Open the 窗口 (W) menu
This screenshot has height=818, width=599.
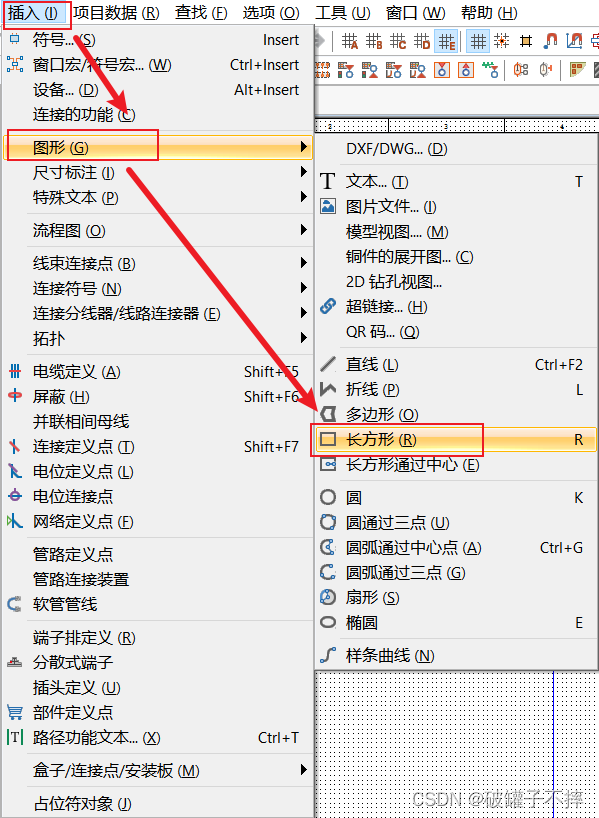point(415,13)
